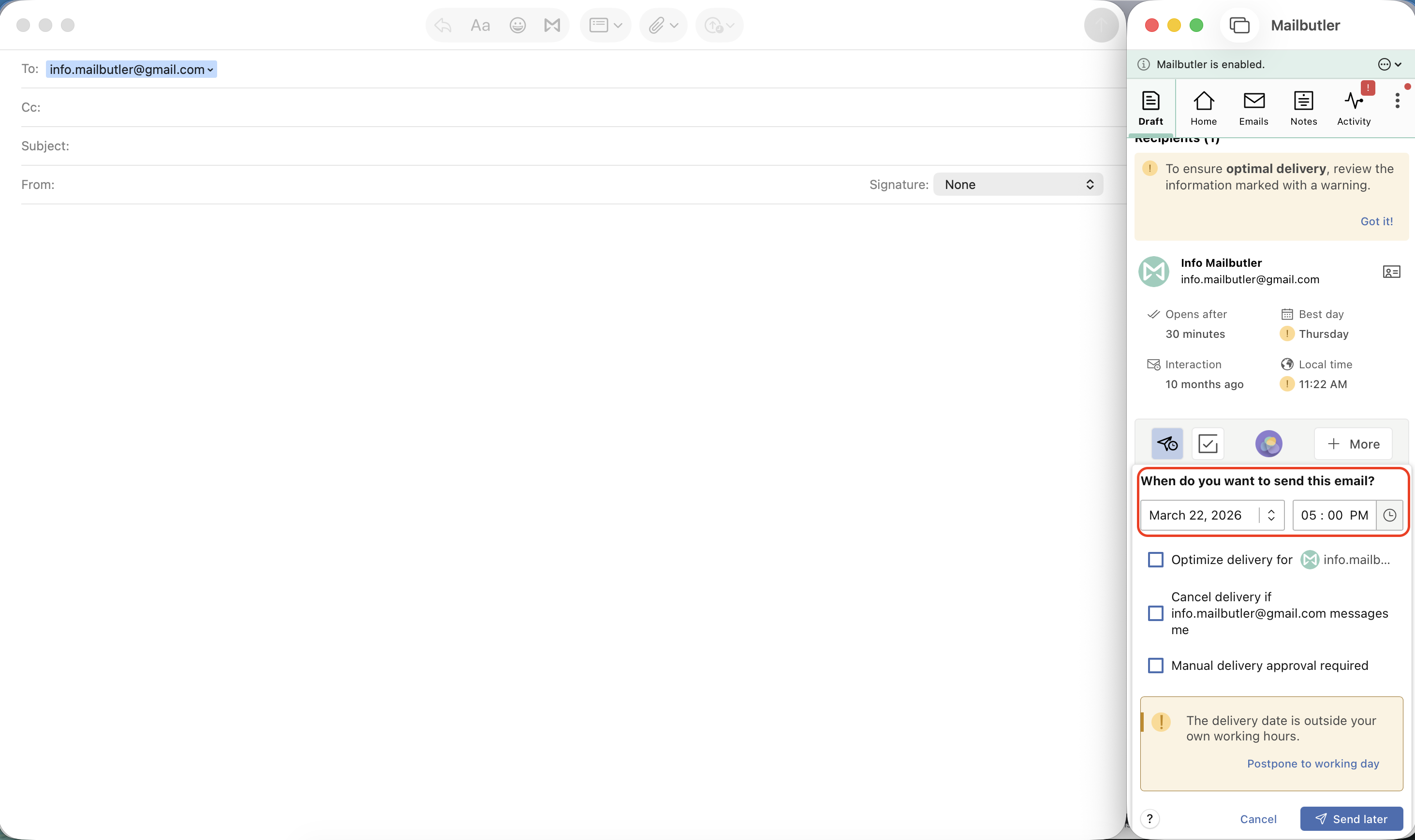Screen dimensions: 1415x840
Task: Select the Send Later paper plane feature
Action: pos(1167,443)
